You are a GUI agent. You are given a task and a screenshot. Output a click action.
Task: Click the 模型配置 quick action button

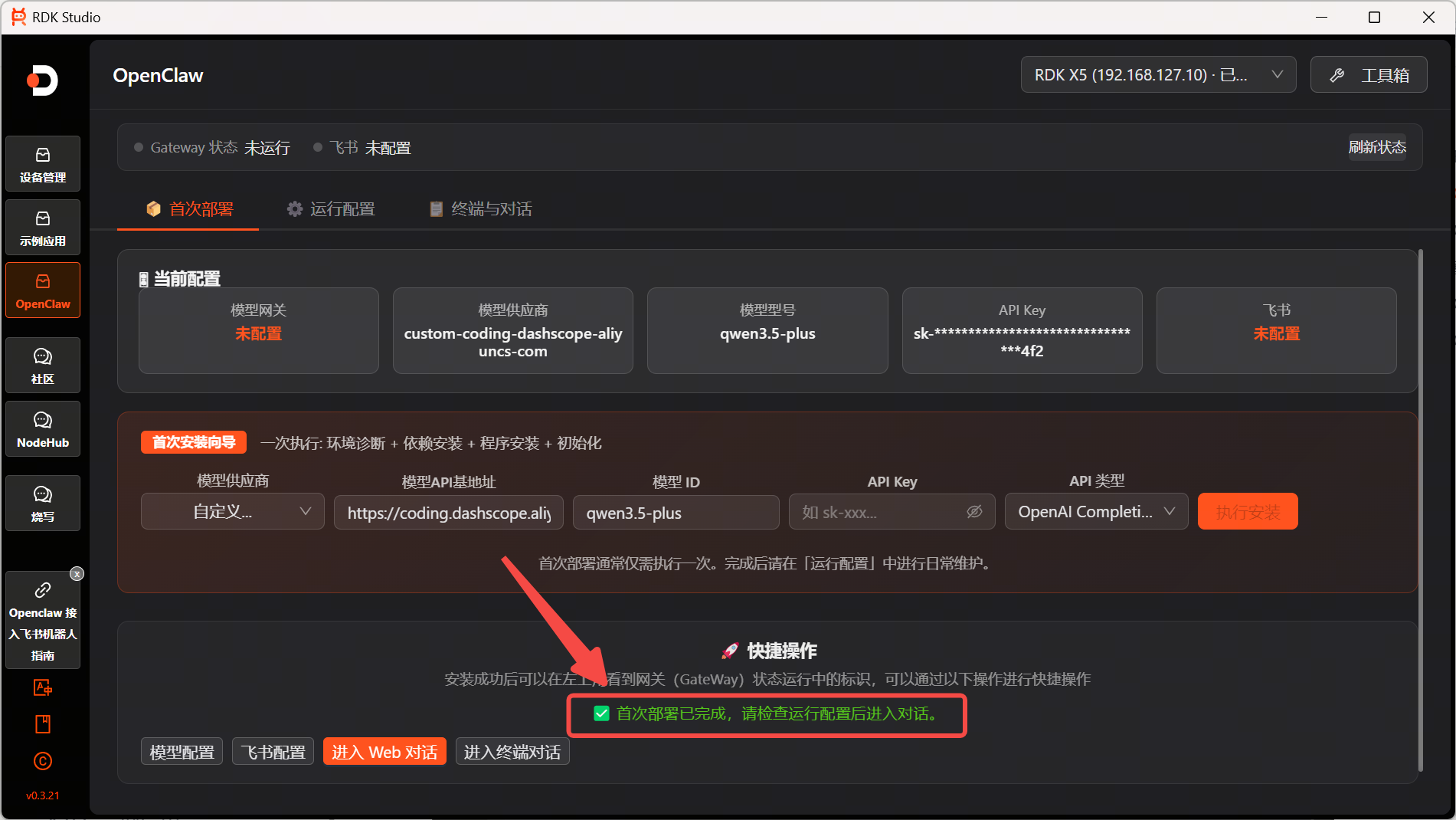(182, 752)
